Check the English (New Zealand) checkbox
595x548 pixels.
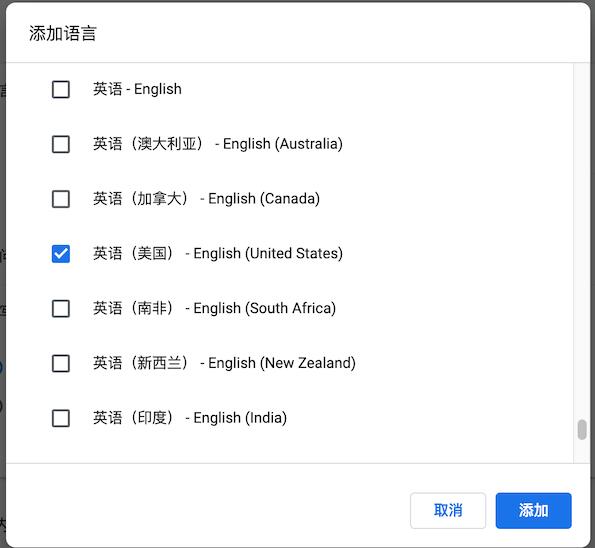click(x=61, y=364)
